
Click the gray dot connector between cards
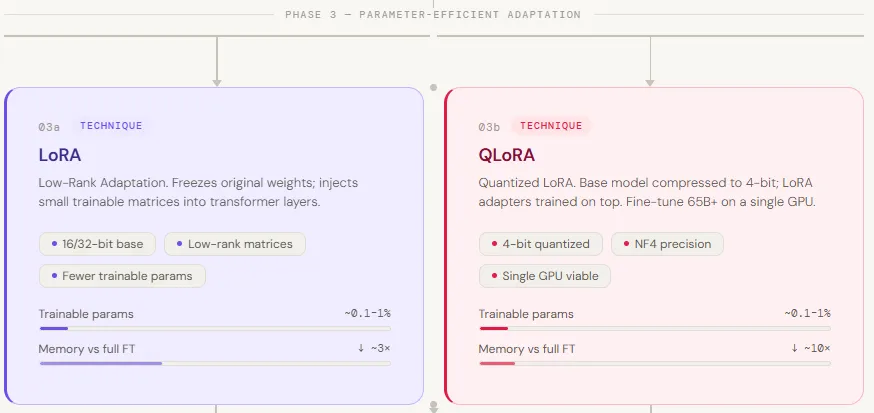pos(434,87)
